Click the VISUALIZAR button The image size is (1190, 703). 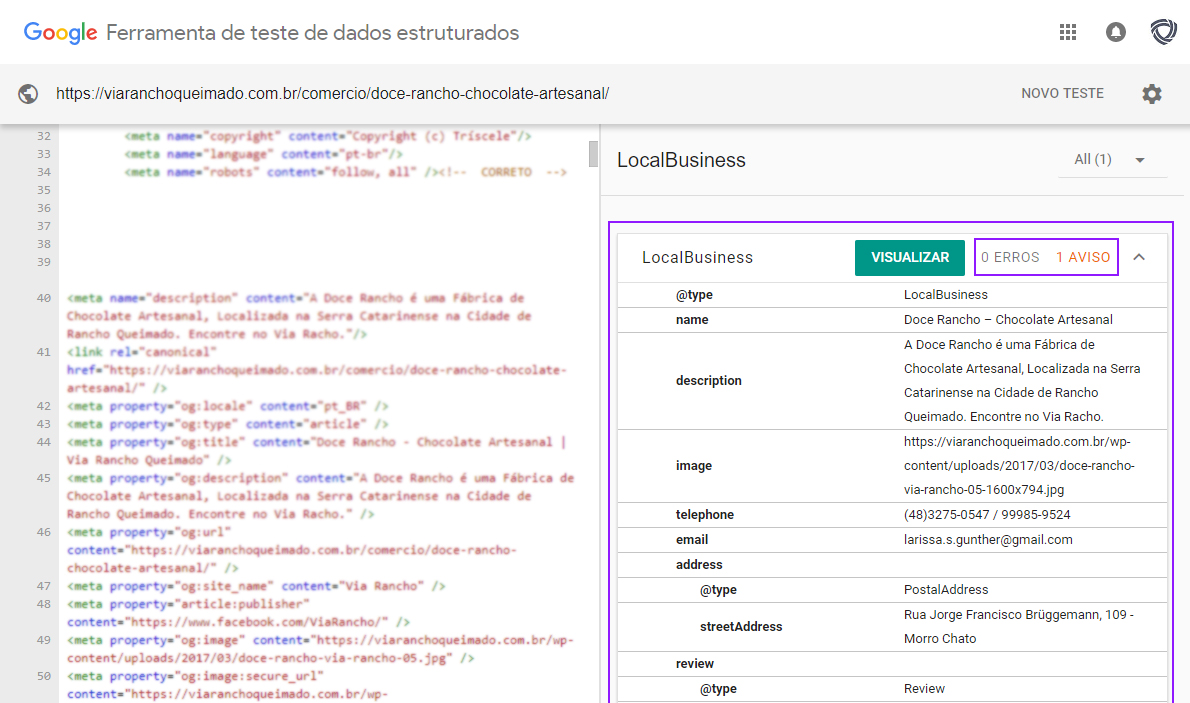pyautogui.click(x=910, y=257)
